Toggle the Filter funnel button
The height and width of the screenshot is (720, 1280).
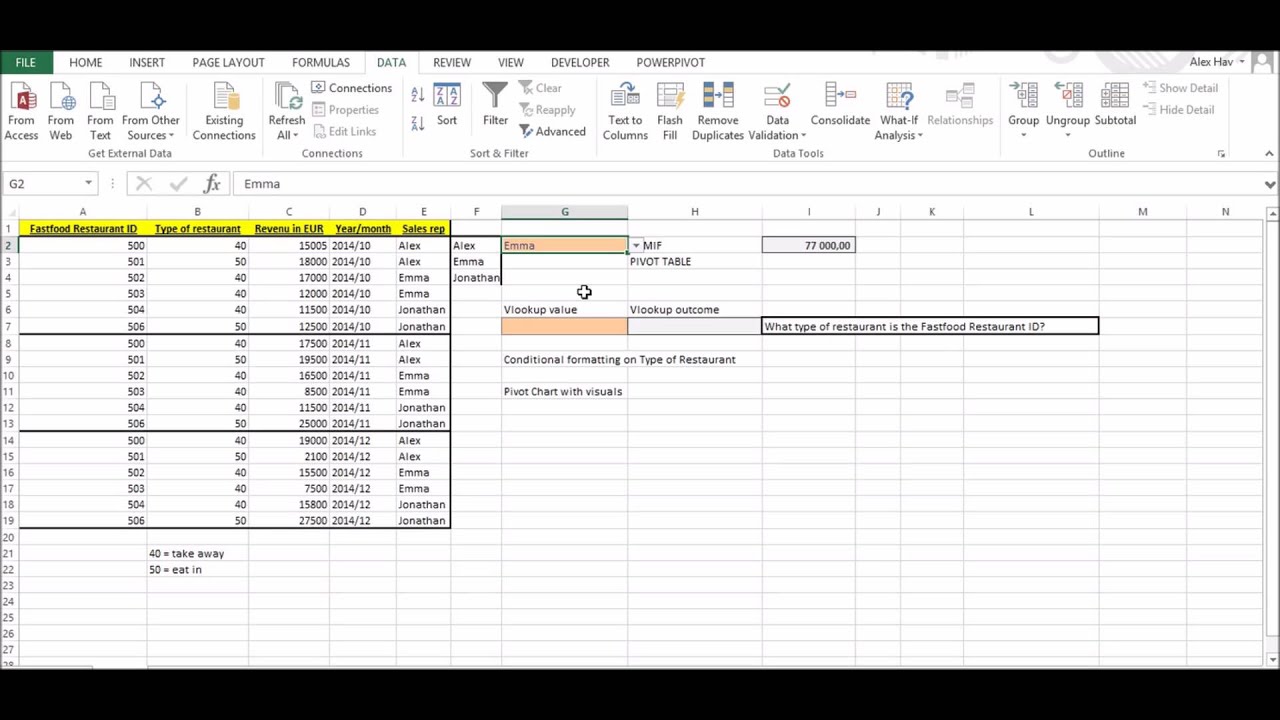click(x=495, y=105)
